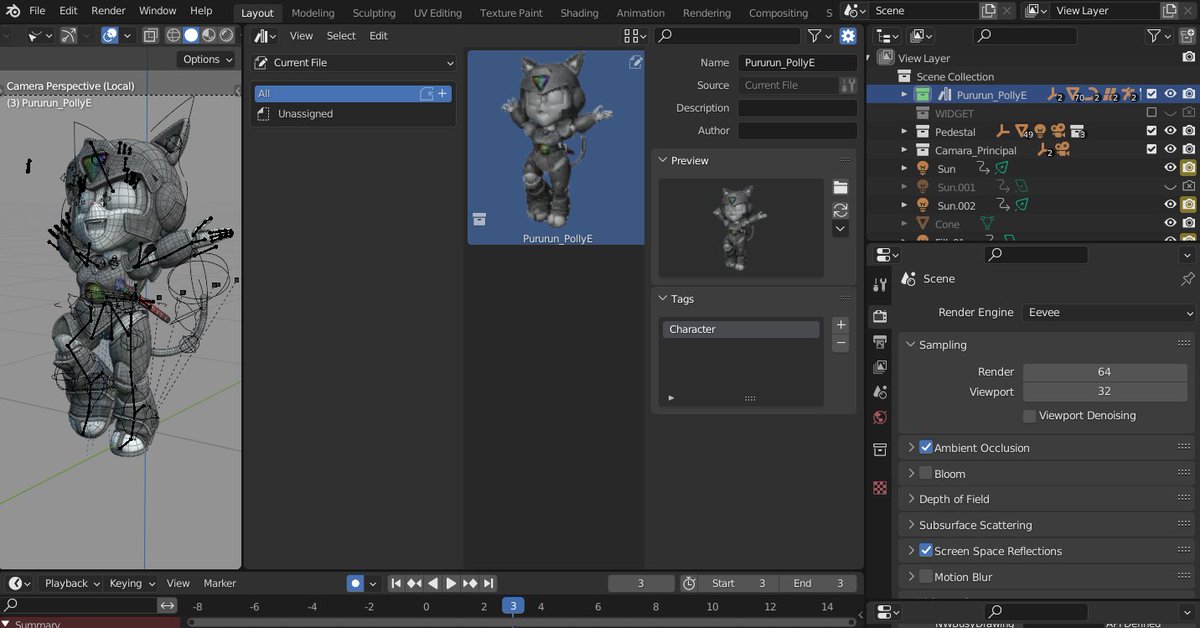
Task: Toggle Camara_Principal render visibility camera
Action: (x=1189, y=150)
